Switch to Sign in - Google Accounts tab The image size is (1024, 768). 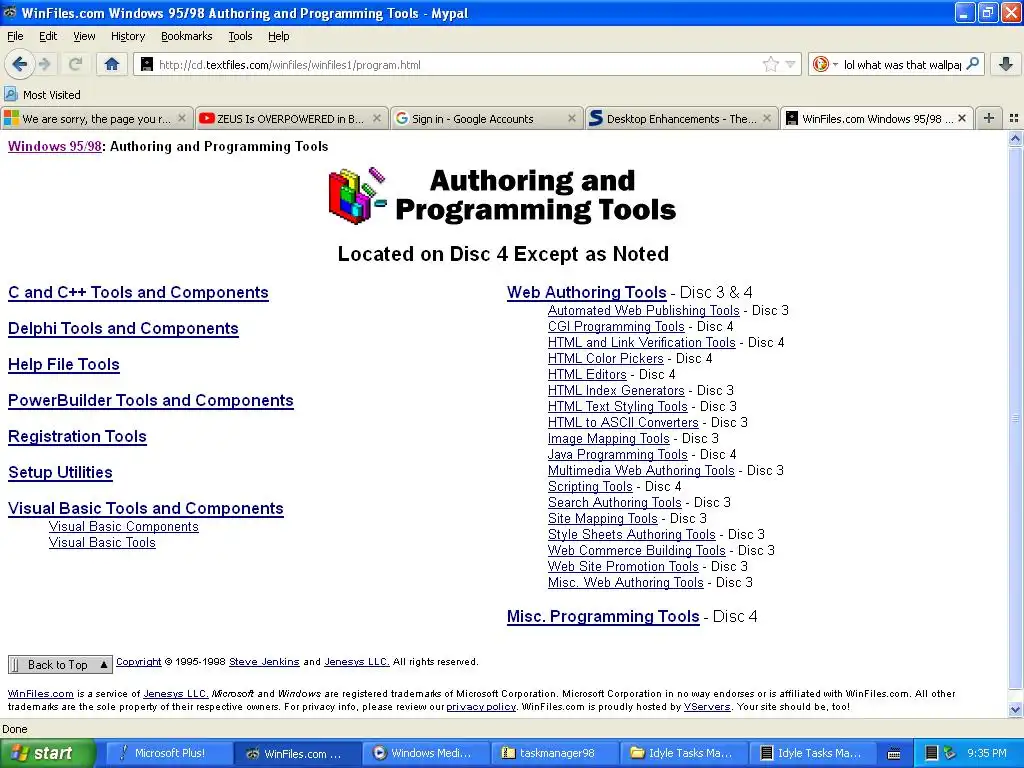click(485, 118)
